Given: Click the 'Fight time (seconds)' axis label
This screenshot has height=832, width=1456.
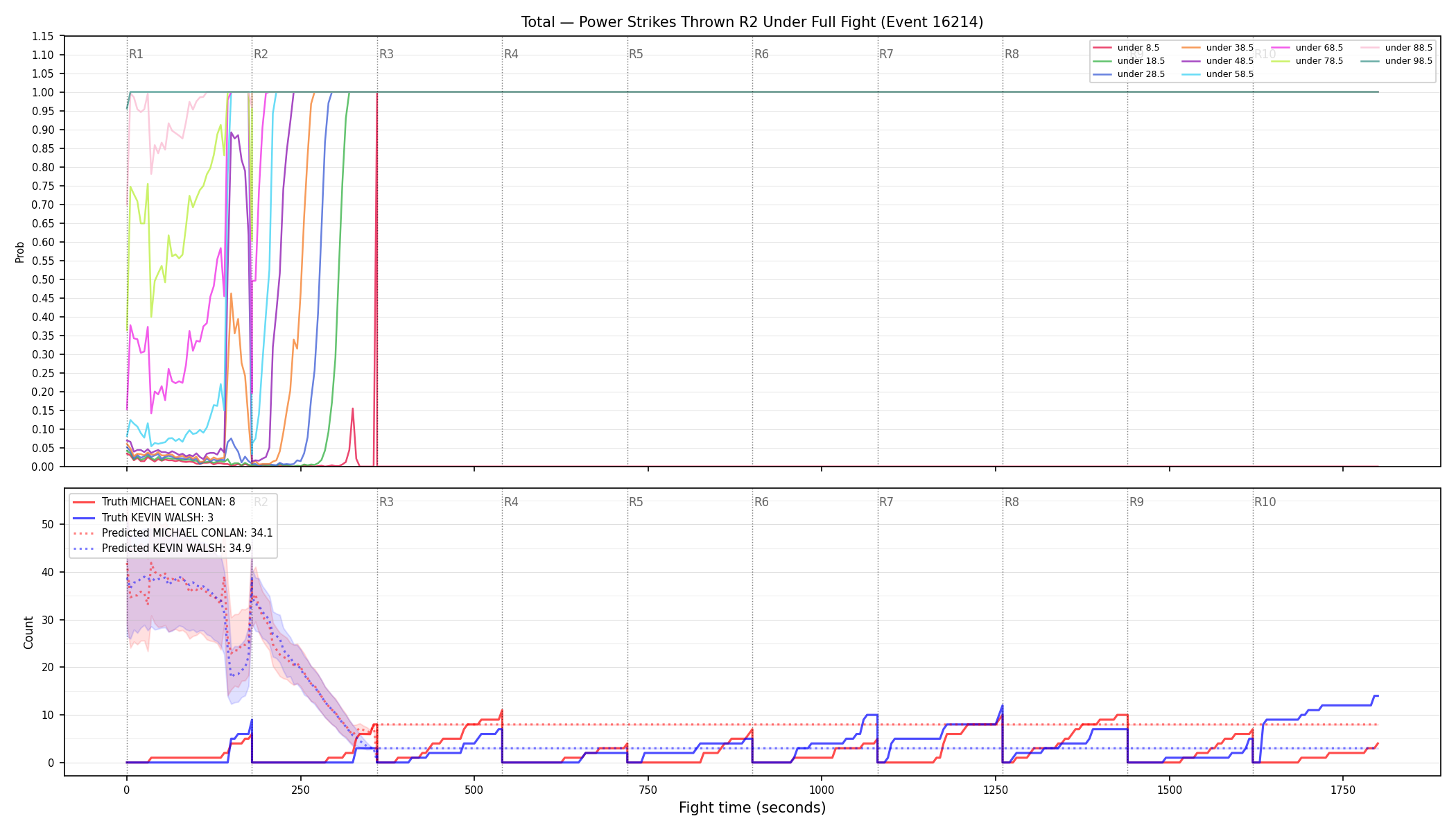Looking at the screenshot, I should (752, 808).
